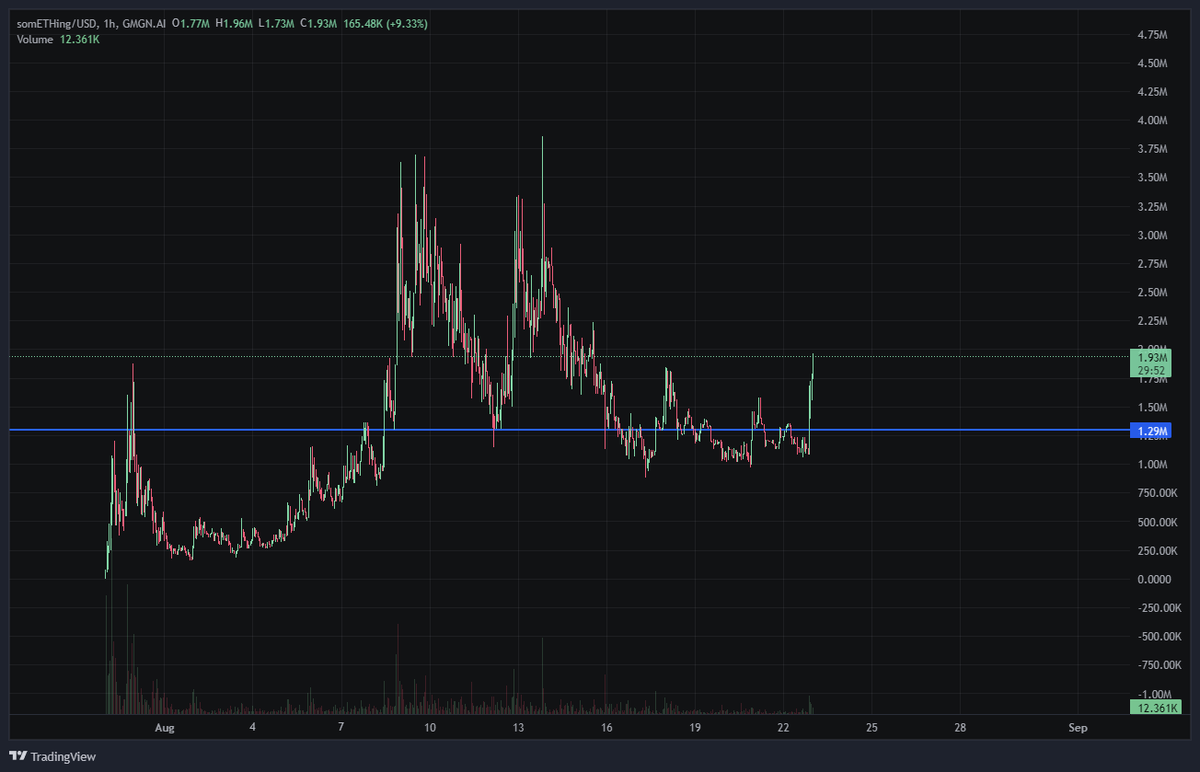Image resolution: width=1200 pixels, height=772 pixels.
Task: Click the 2.25M price axis label
Action: point(1153,322)
